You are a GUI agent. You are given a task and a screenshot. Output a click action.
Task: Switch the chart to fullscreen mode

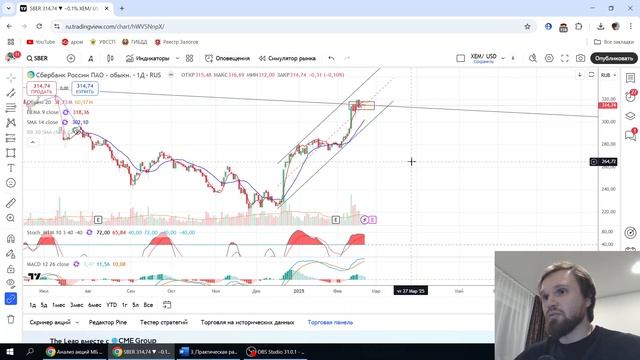tap(564, 58)
